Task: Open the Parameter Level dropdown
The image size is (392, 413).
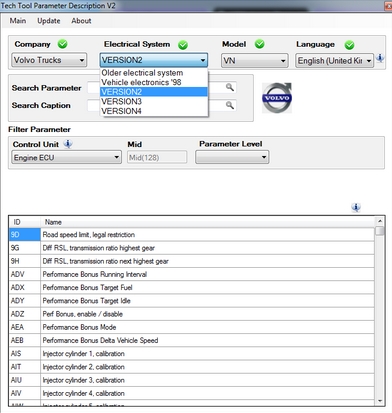Action: tap(232, 157)
